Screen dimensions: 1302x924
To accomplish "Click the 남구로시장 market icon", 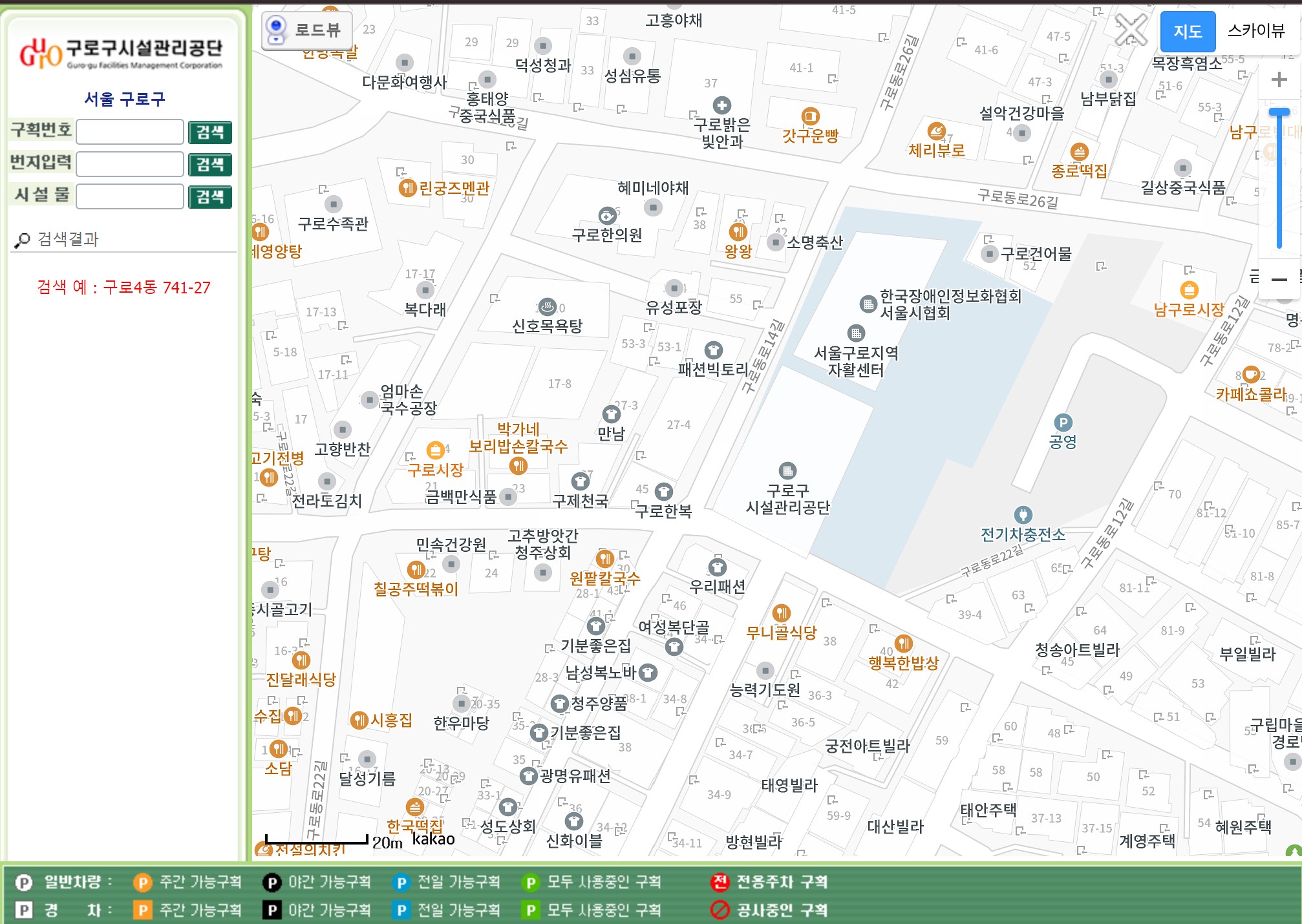I will coord(1189,290).
